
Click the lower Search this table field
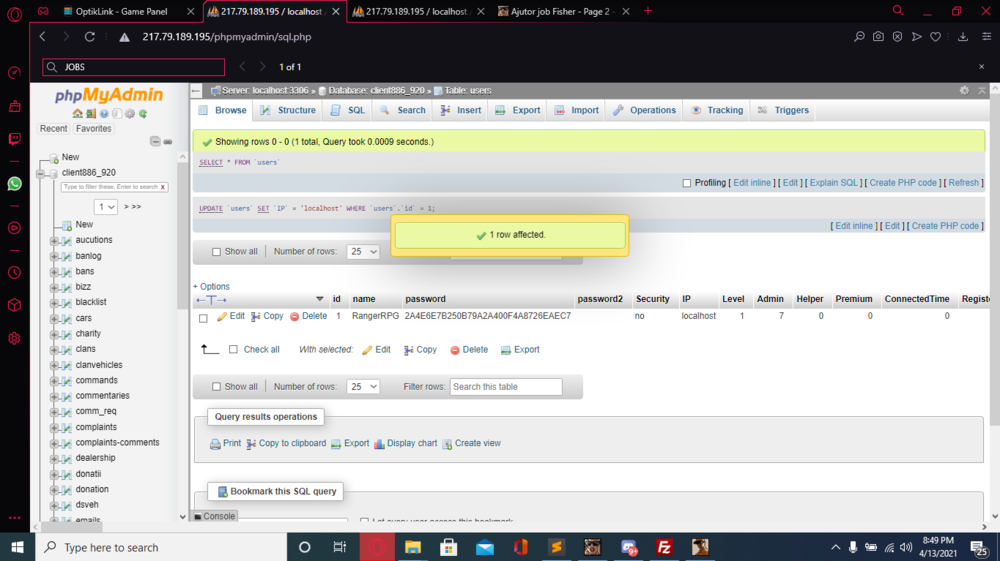pyautogui.click(x=506, y=387)
